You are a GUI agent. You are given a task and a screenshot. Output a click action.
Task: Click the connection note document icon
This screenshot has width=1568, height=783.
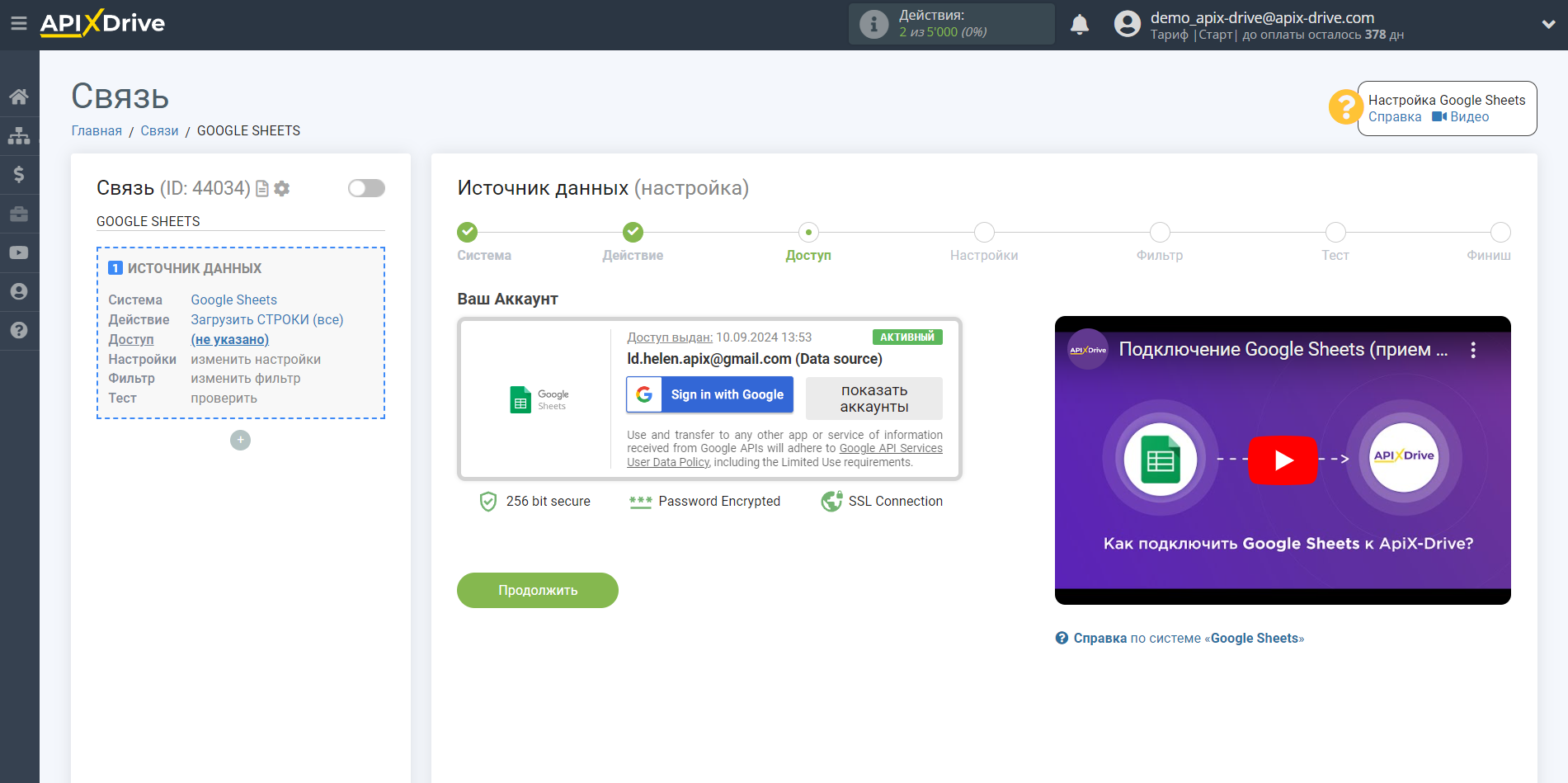click(262, 189)
